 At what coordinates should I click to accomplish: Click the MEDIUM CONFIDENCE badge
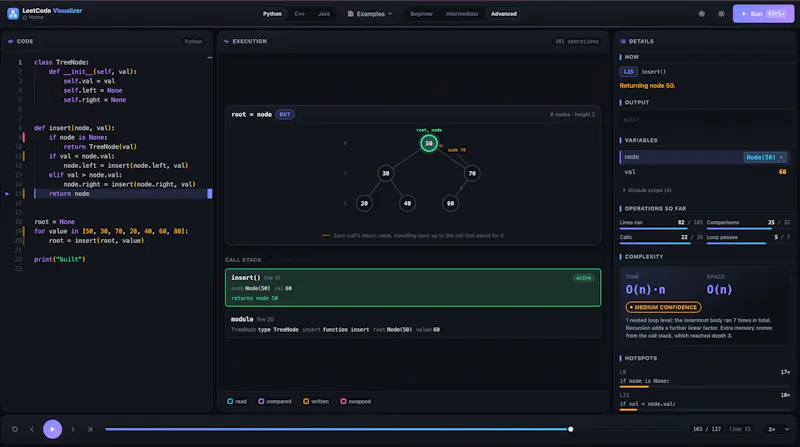click(x=663, y=307)
